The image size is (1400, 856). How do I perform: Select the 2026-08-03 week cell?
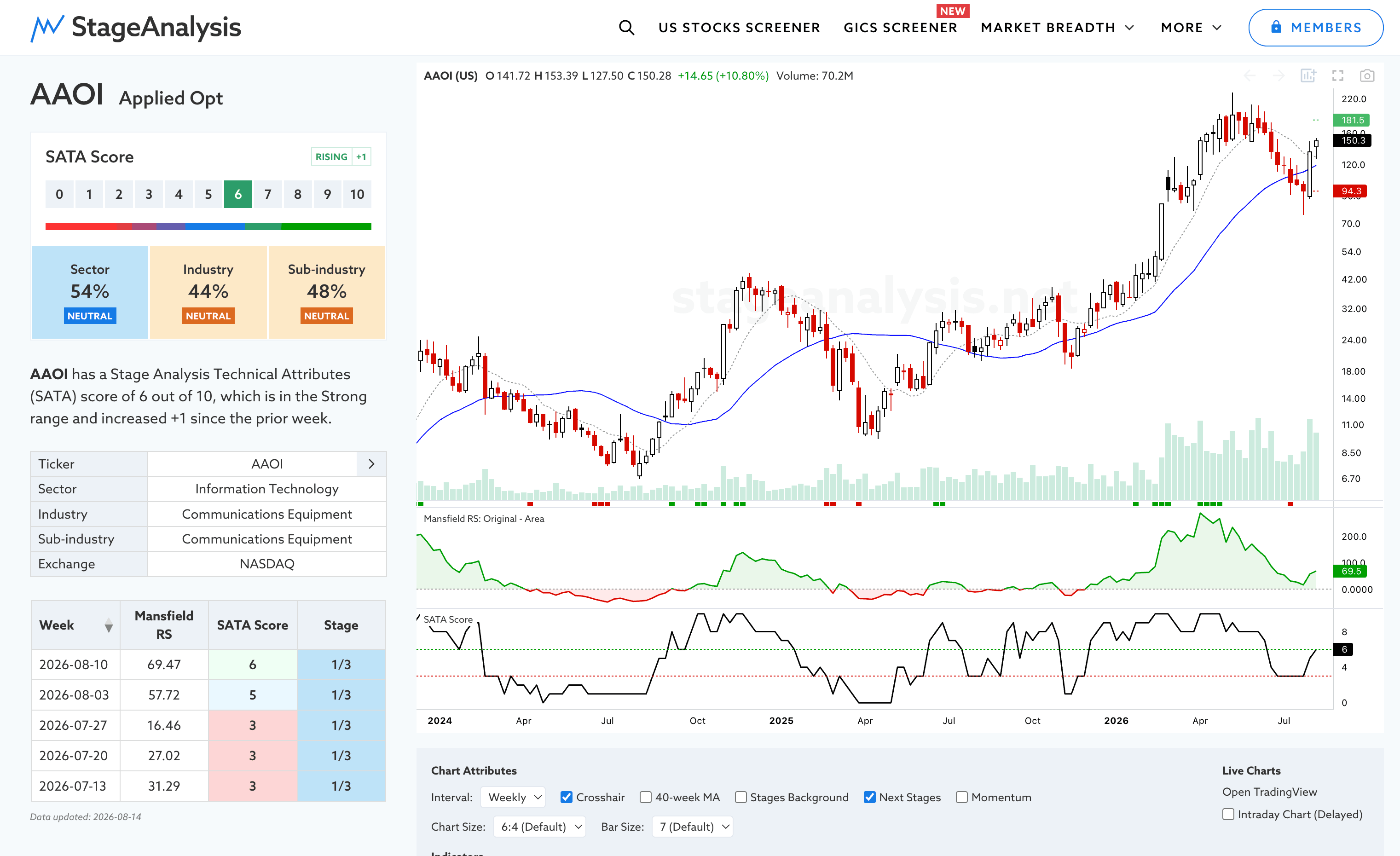[x=75, y=695]
